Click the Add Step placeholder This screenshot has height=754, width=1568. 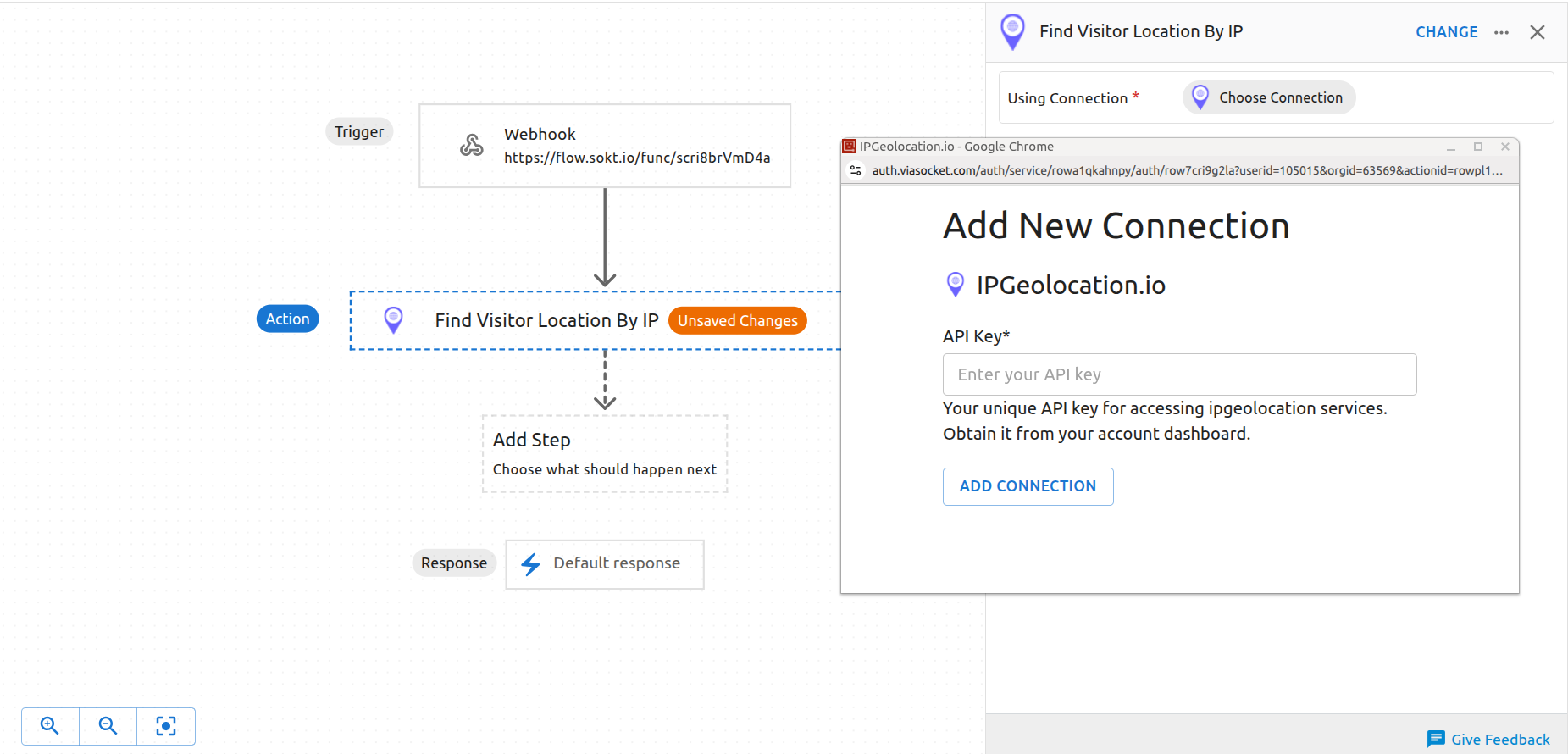pyautogui.click(x=605, y=453)
